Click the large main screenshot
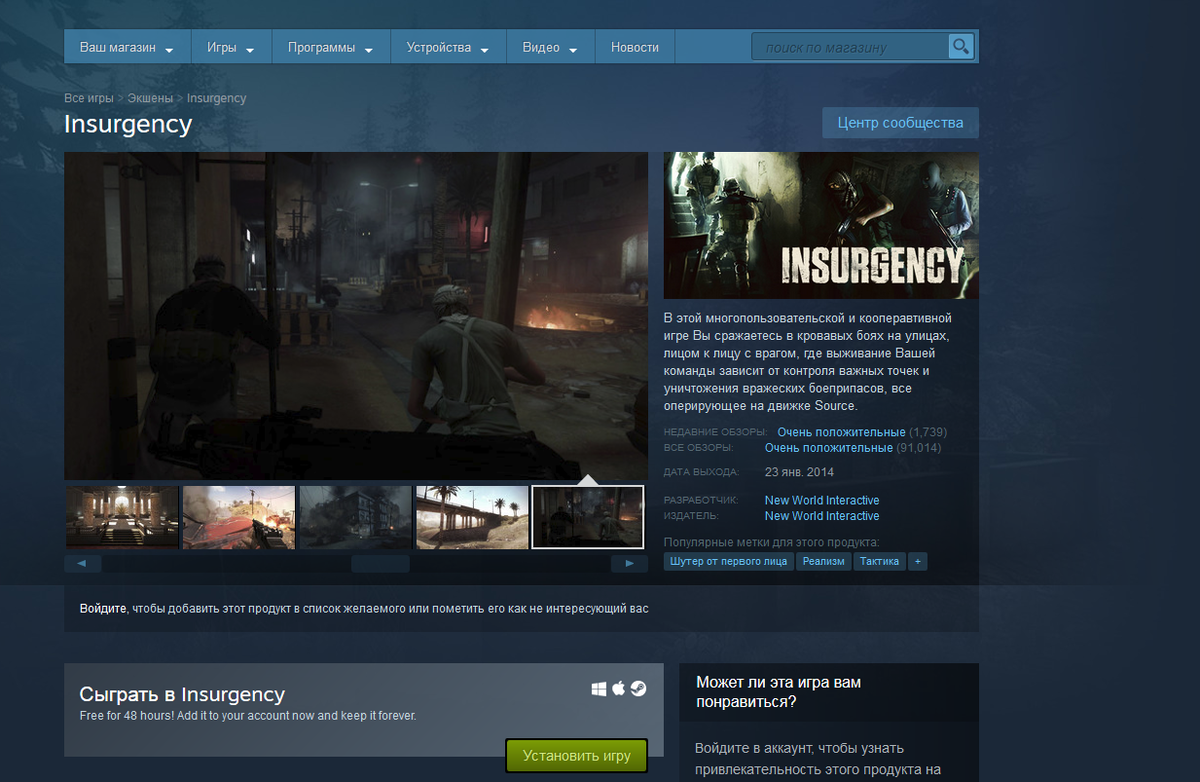The height and width of the screenshot is (782, 1200). (356, 316)
